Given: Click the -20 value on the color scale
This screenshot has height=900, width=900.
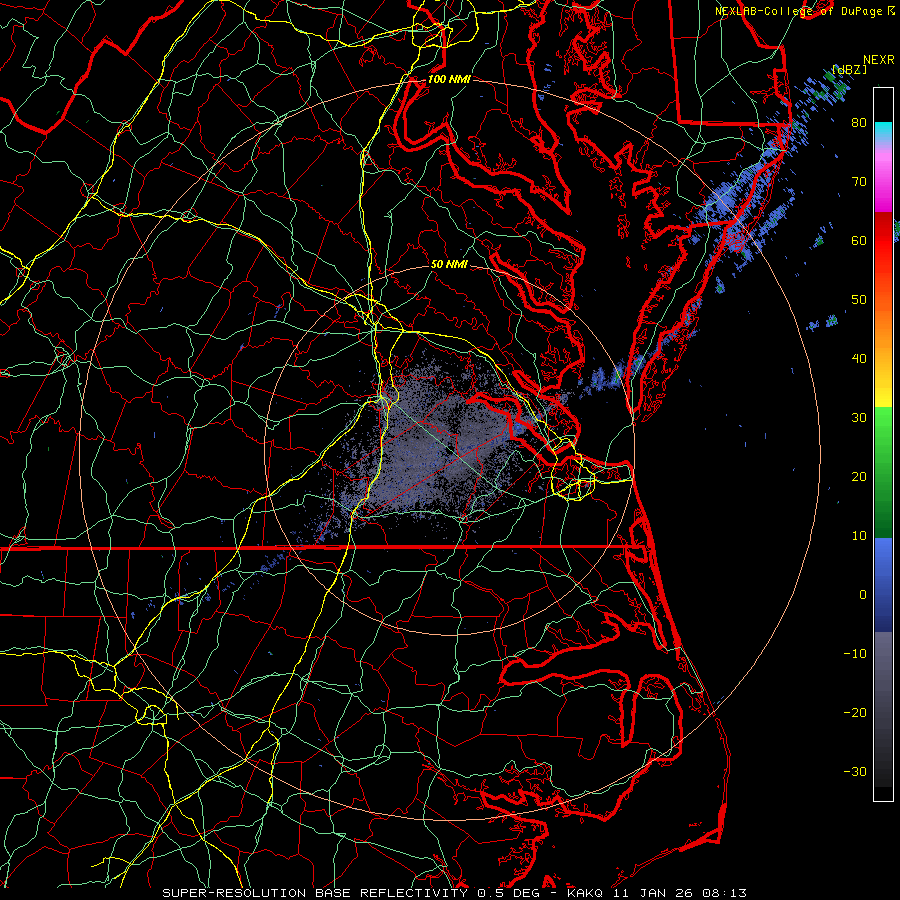Looking at the screenshot, I should click(855, 713).
